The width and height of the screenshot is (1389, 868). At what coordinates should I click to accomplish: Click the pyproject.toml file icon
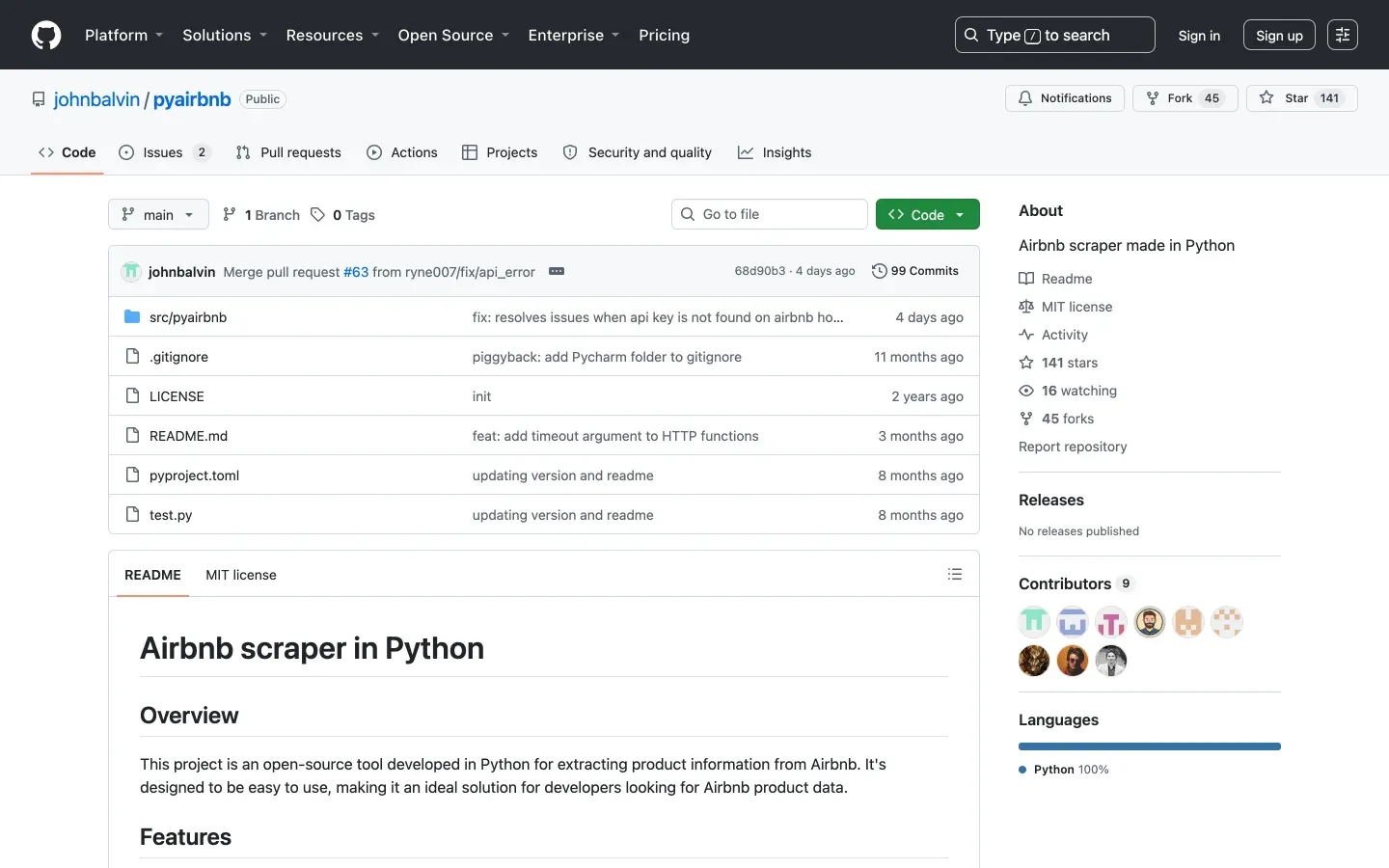[x=132, y=475]
